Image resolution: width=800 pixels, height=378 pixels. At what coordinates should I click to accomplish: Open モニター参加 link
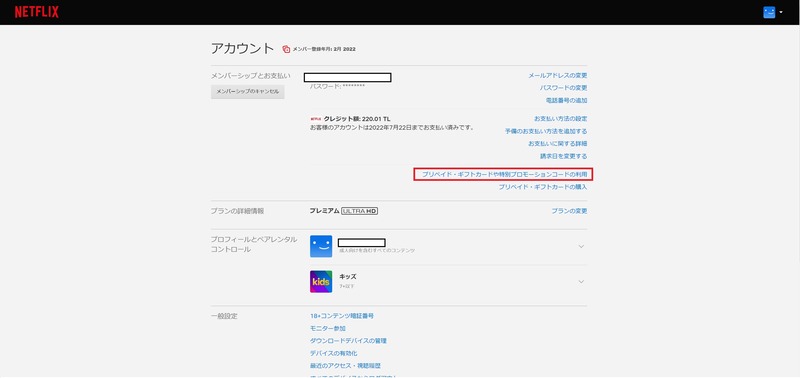tap(328, 329)
